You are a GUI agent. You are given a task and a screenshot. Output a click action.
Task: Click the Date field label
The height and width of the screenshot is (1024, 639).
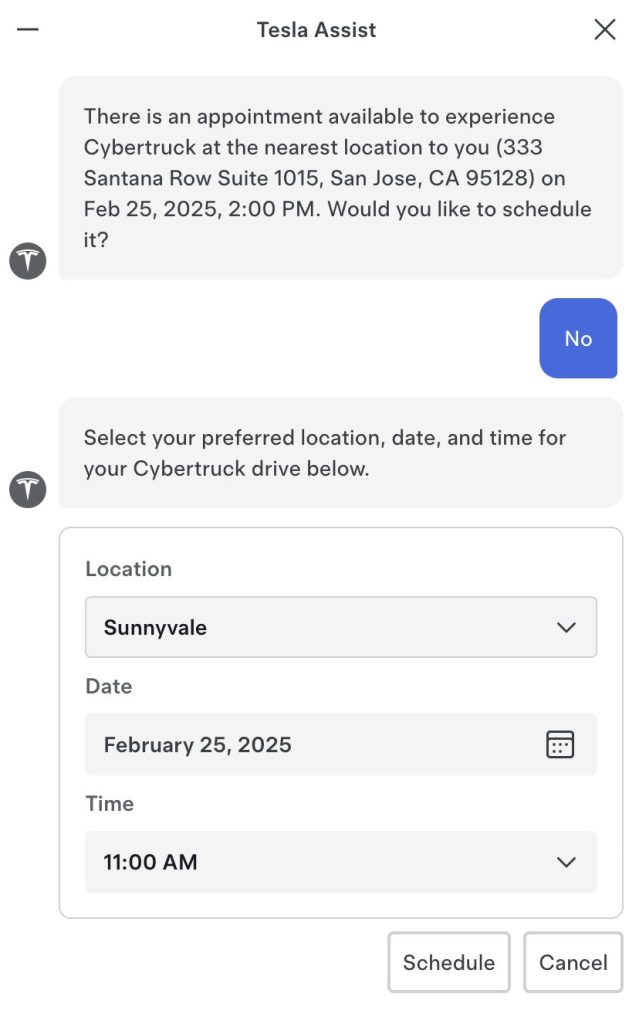108,687
